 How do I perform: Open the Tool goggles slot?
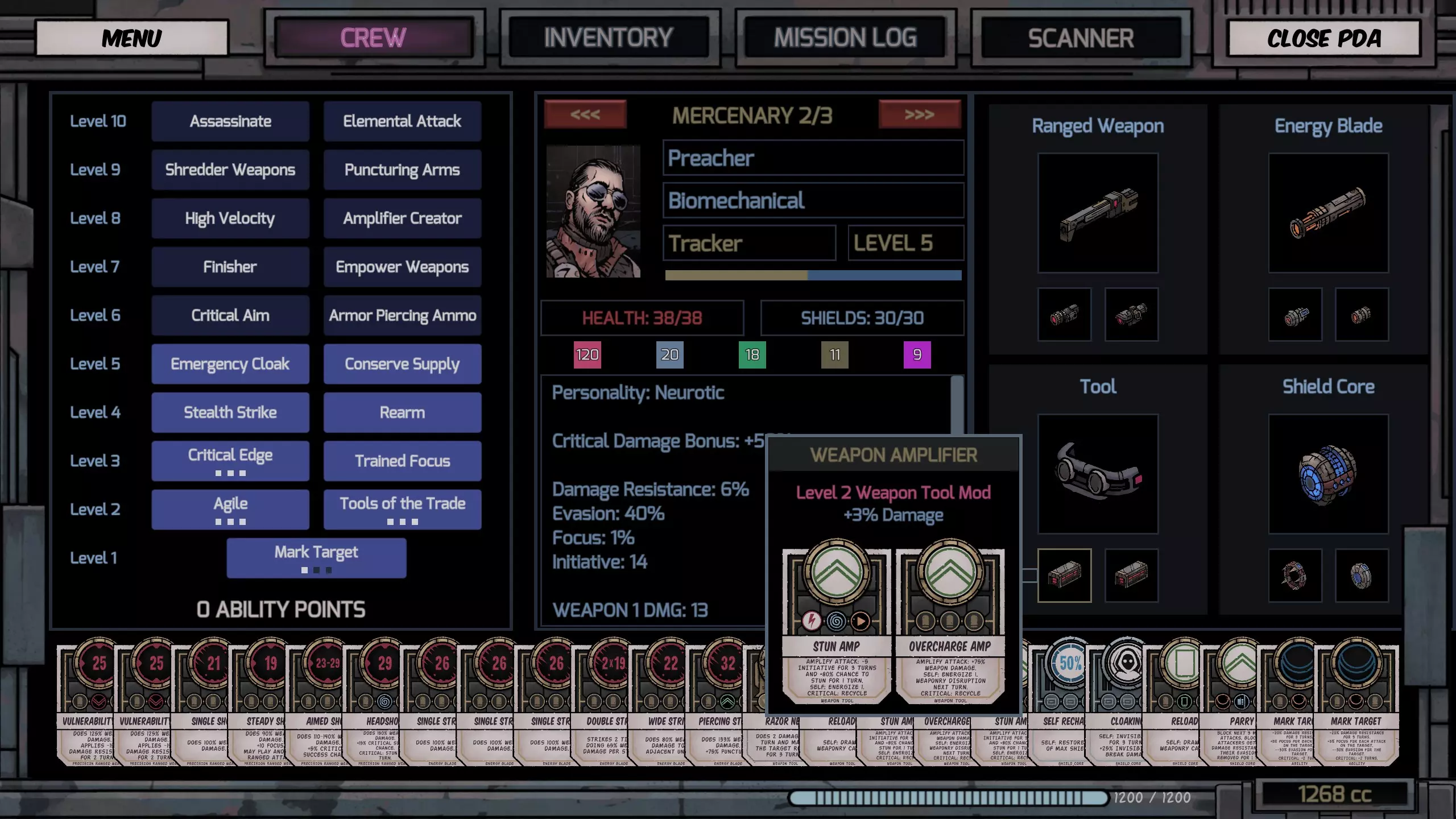tap(1098, 474)
